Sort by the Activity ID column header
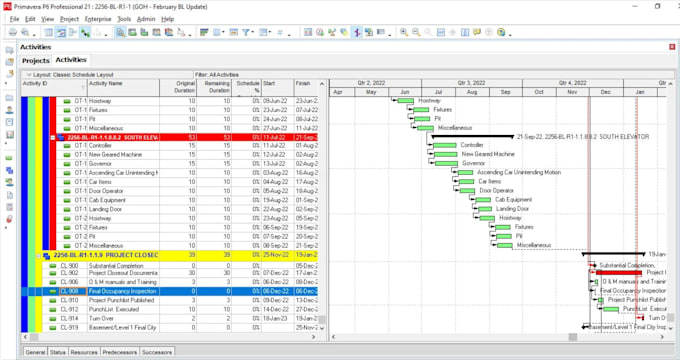680x360 pixels. [54, 87]
